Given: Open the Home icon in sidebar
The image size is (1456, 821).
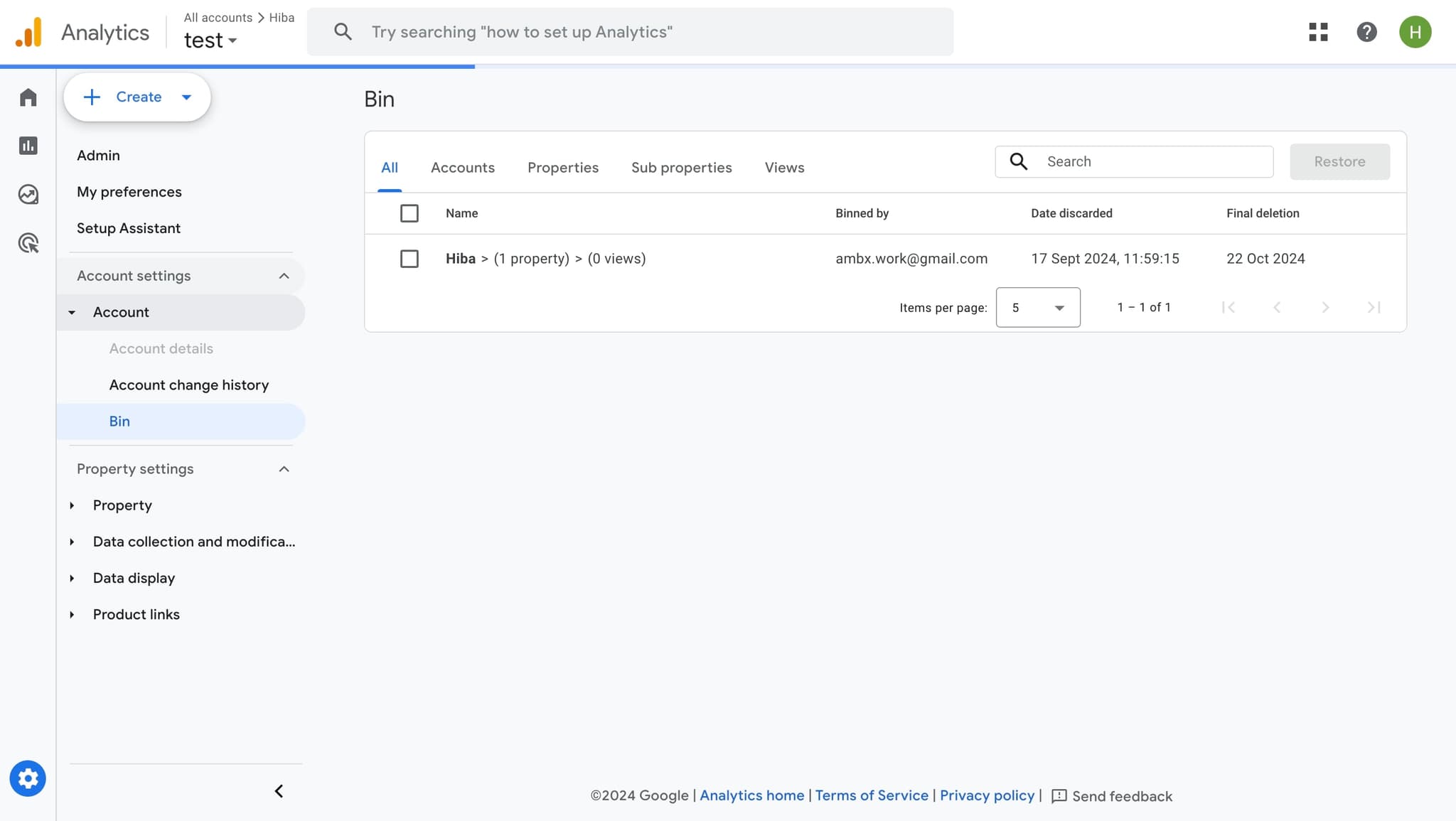Looking at the screenshot, I should (28, 97).
